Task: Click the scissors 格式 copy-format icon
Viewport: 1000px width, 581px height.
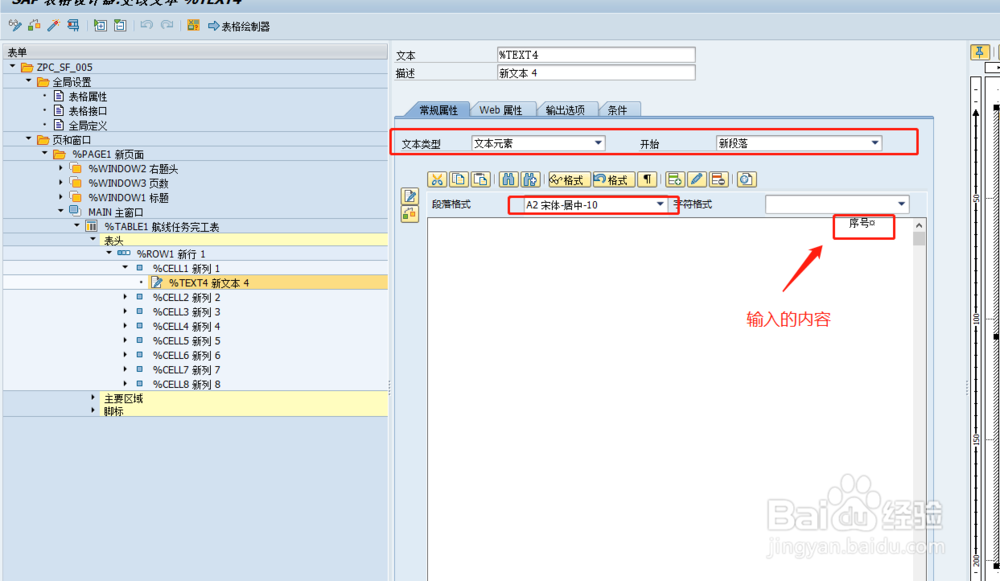Action: (567, 179)
